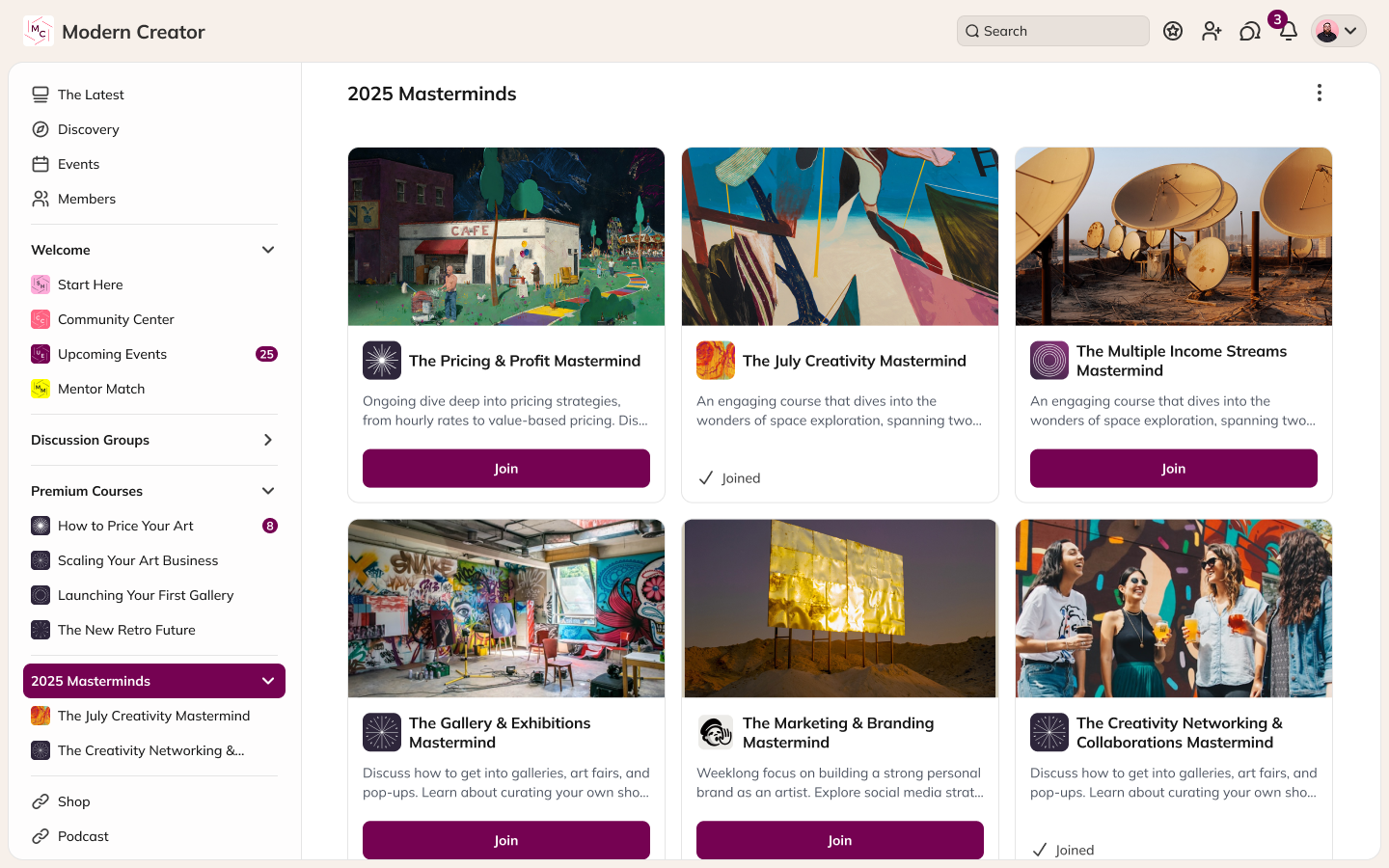1389x868 pixels.
Task: Open the Podcast section
Action: [82, 835]
